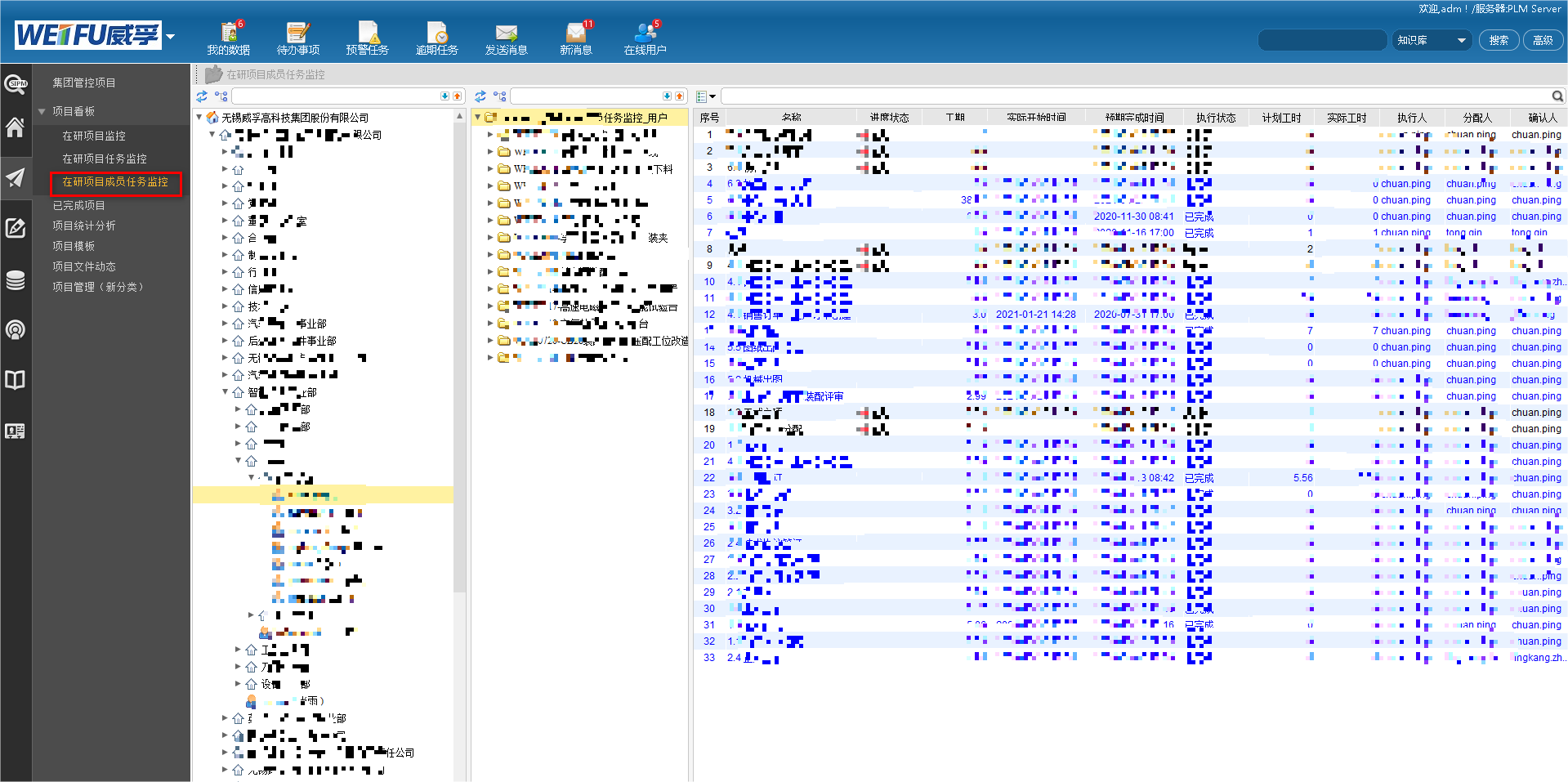Open 逾期任务 overdue tasks
1568x782 pixels.
tap(436, 38)
